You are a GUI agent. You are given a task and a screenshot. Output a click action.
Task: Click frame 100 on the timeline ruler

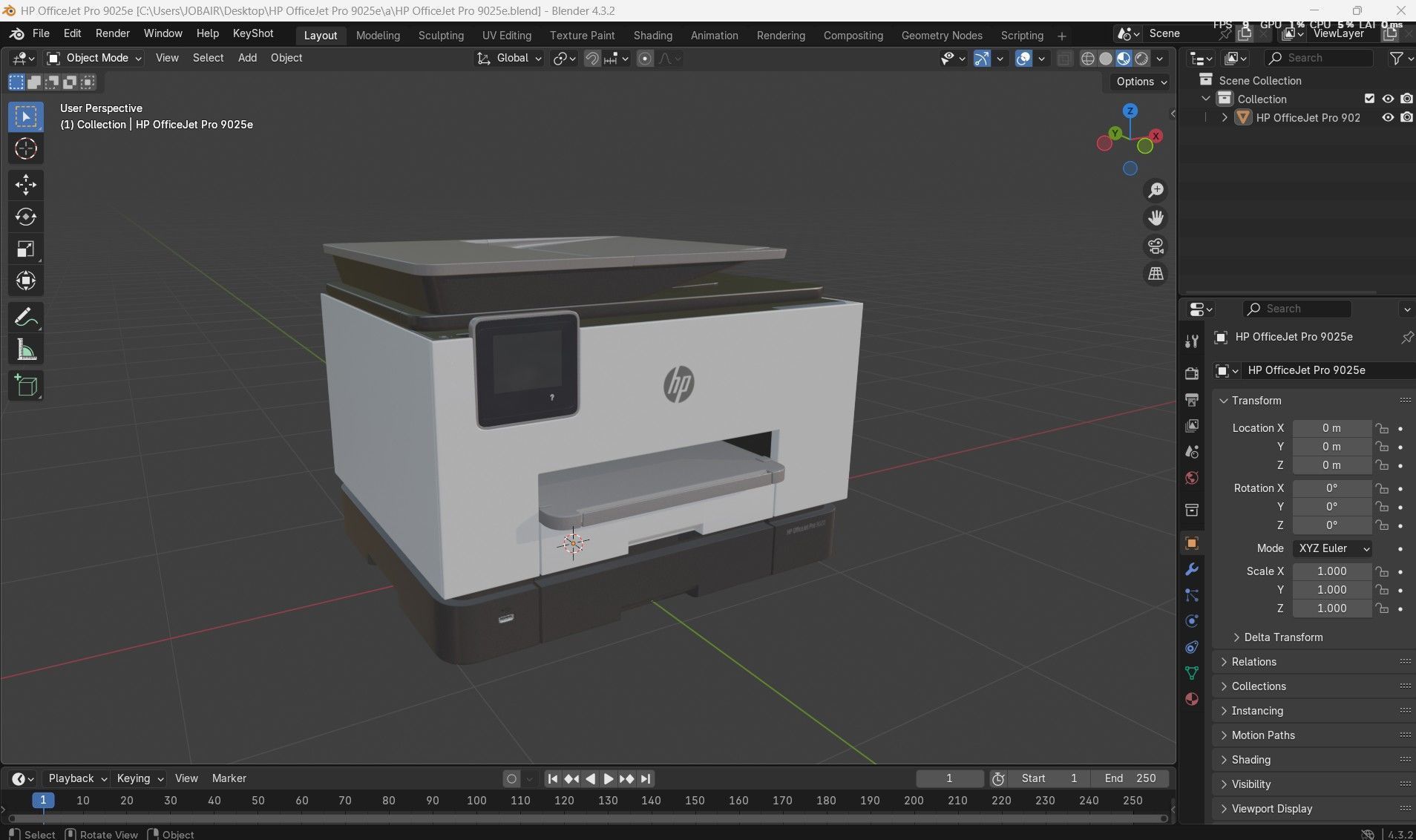pos(476,801)
